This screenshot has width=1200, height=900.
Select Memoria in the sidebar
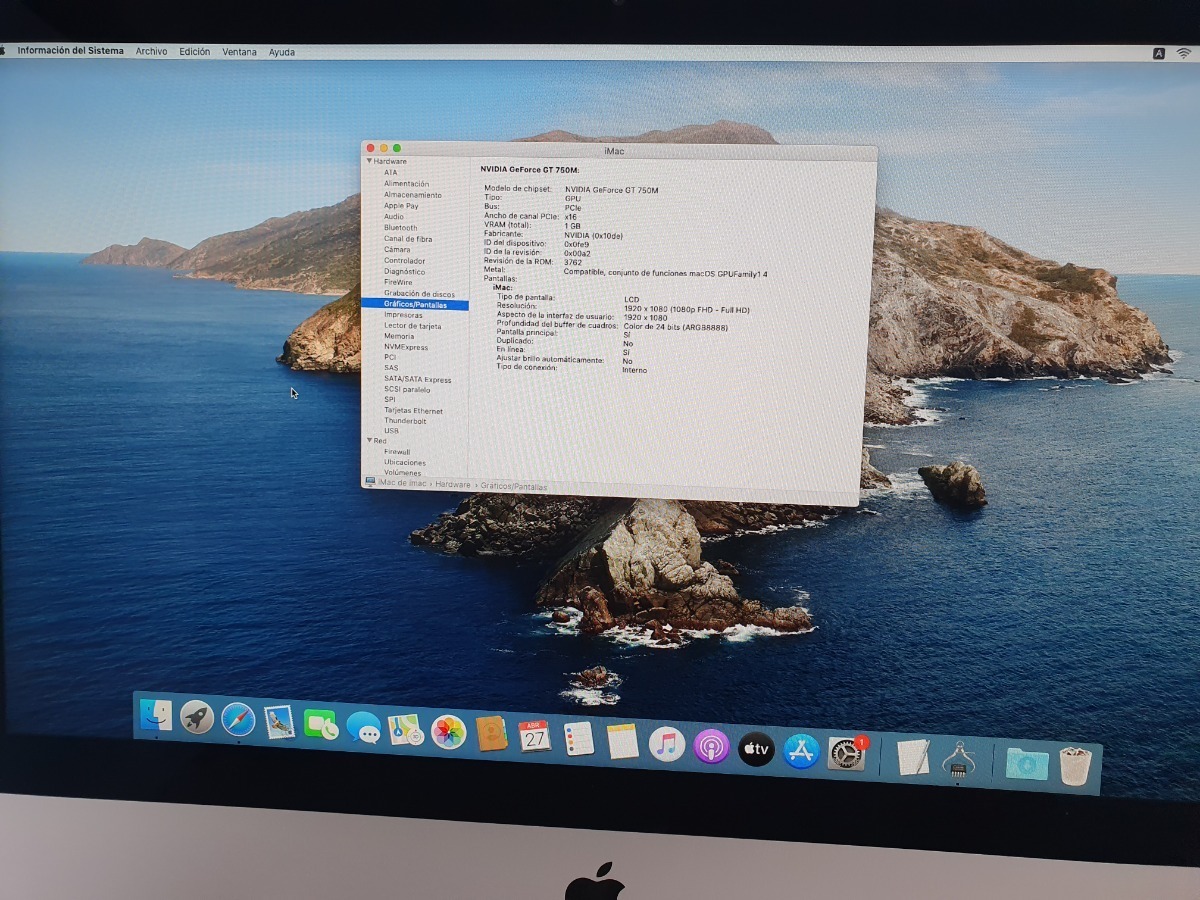(399, 337)
